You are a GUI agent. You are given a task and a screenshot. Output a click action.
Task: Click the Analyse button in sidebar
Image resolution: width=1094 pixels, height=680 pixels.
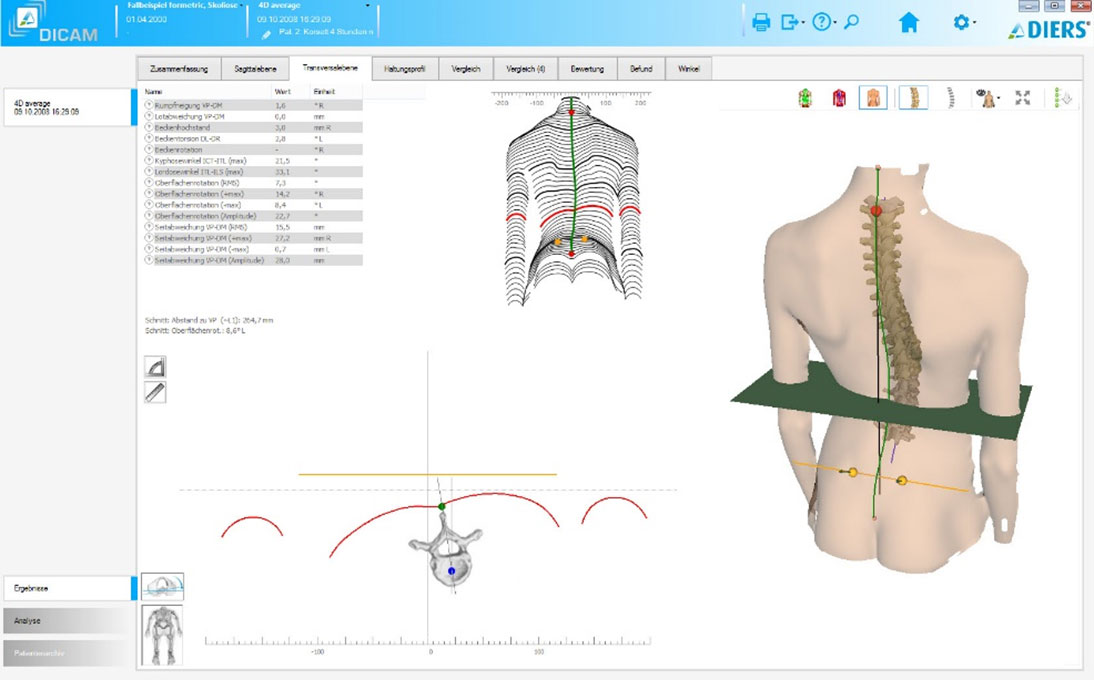66,621
